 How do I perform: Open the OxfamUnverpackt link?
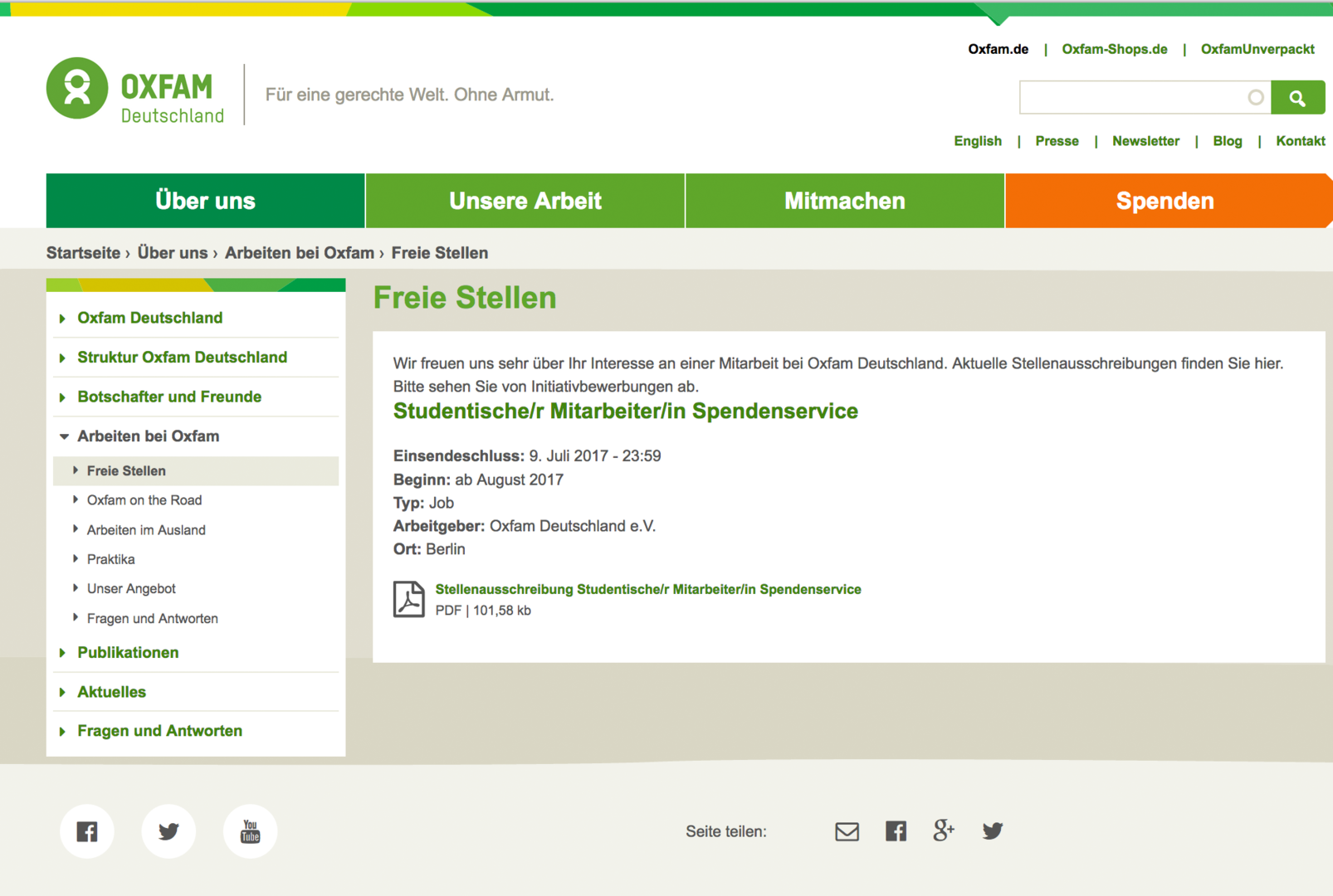(x=1257, y=49)
